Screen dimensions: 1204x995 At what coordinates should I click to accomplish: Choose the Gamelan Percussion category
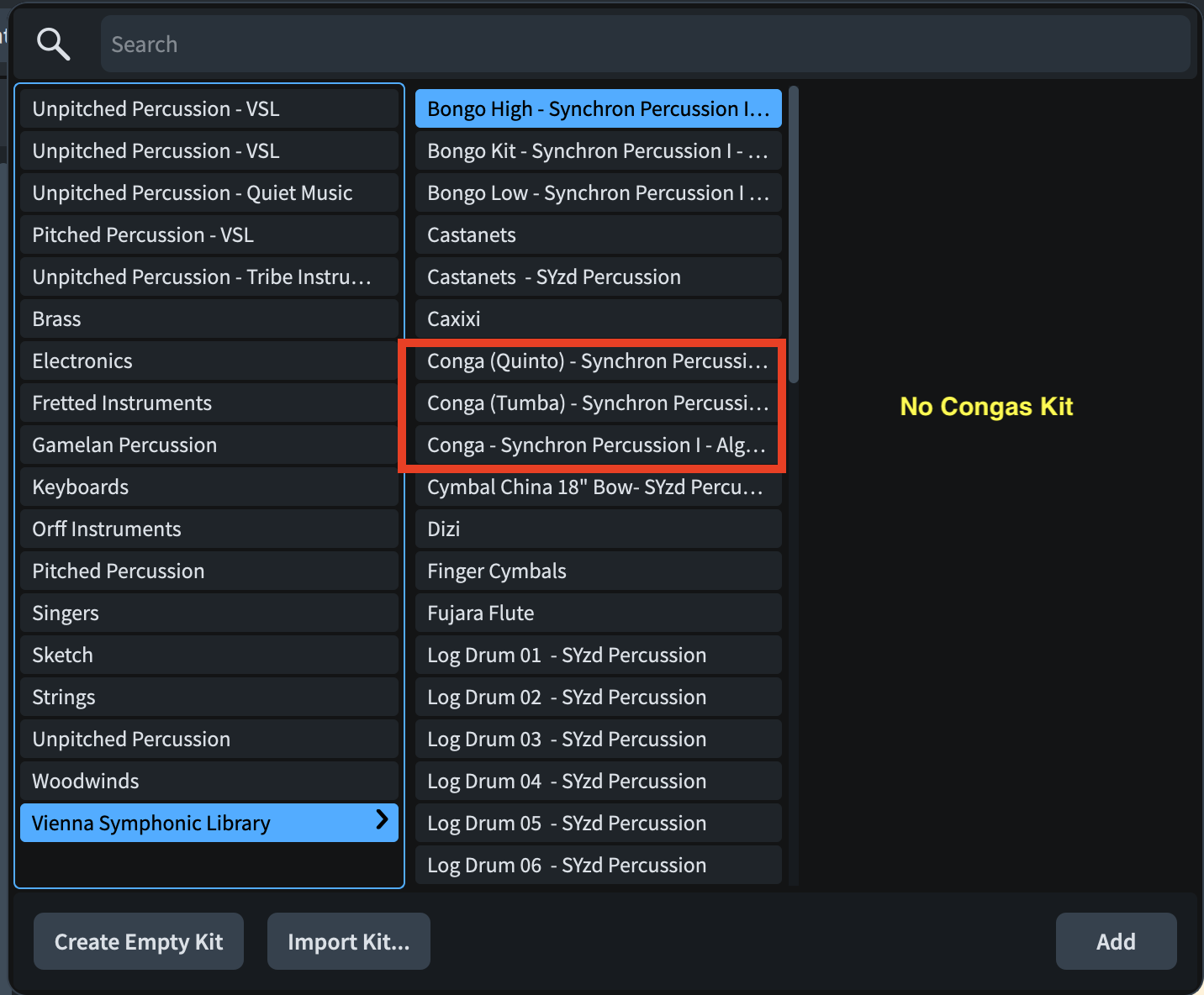coord(209,445)
